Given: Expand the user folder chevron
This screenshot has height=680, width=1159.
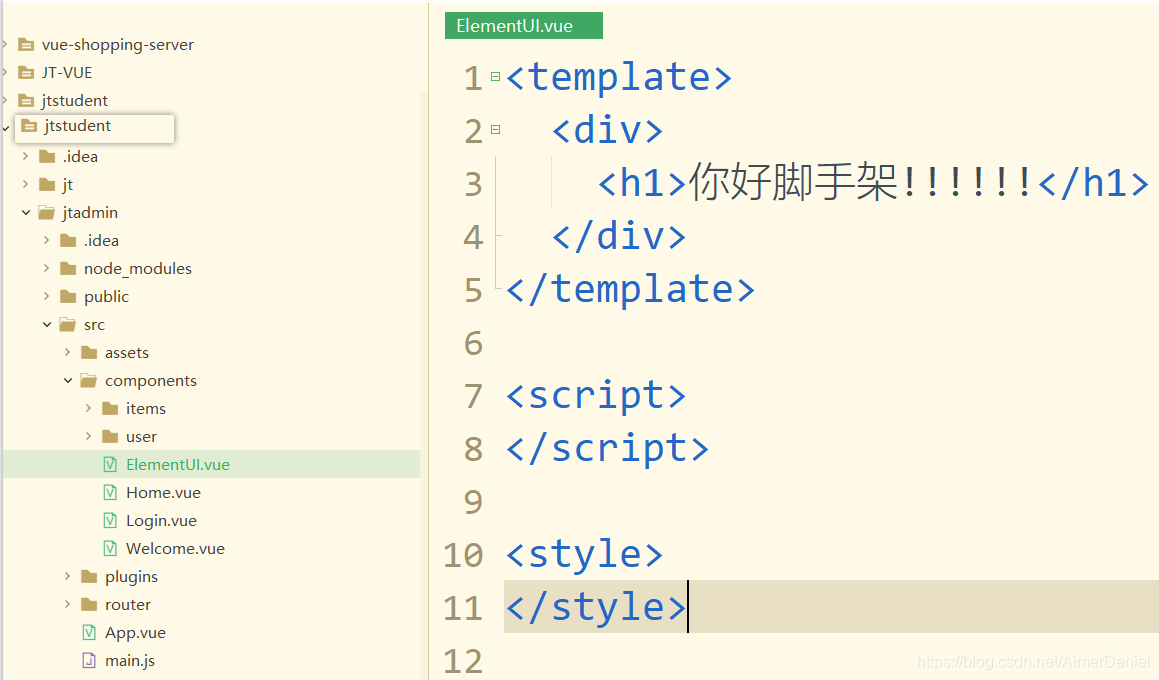Looking at the screenshot, I should 88,437.
